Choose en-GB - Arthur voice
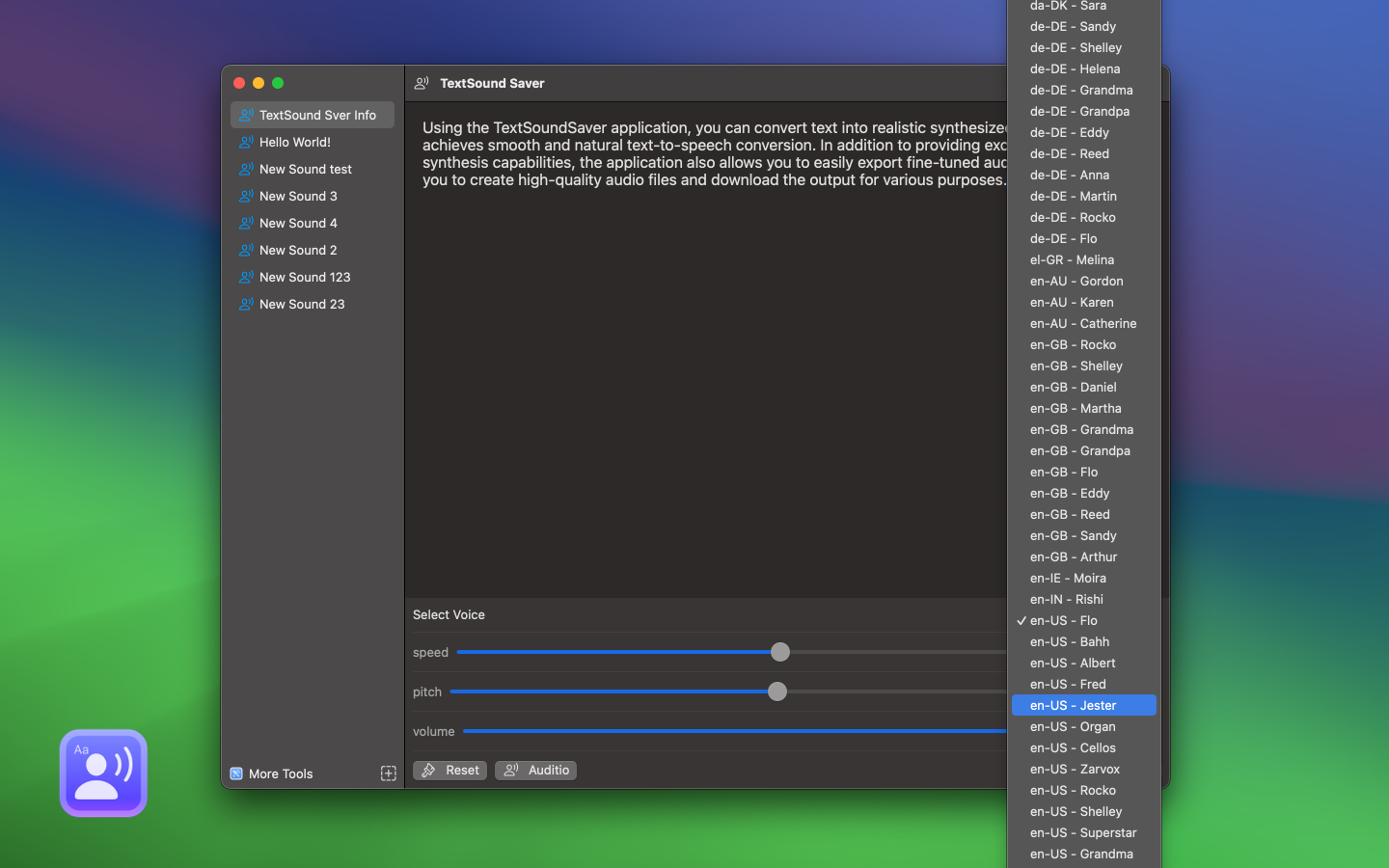This screenshot has height=868, width=1389. 1084,556
